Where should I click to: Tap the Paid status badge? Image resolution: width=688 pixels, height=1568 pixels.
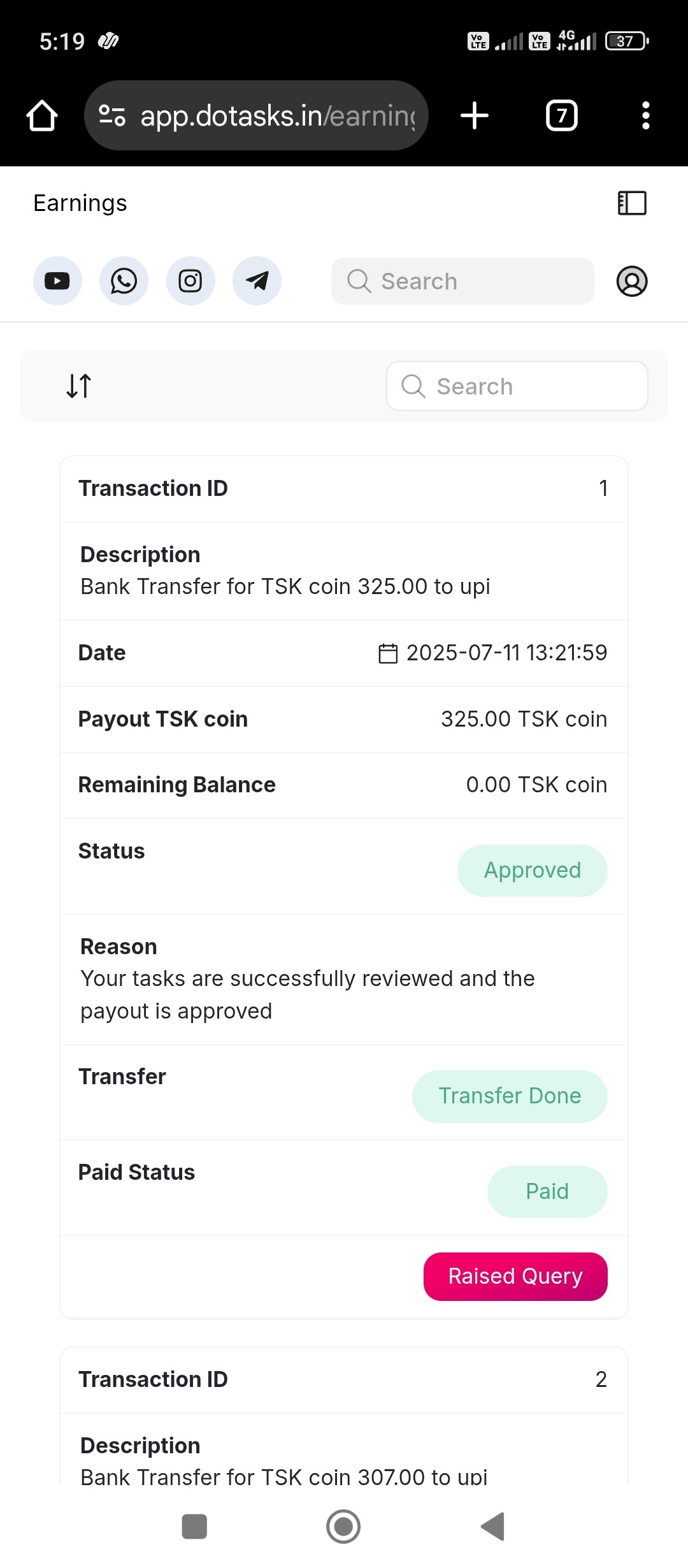(547, 1191)
